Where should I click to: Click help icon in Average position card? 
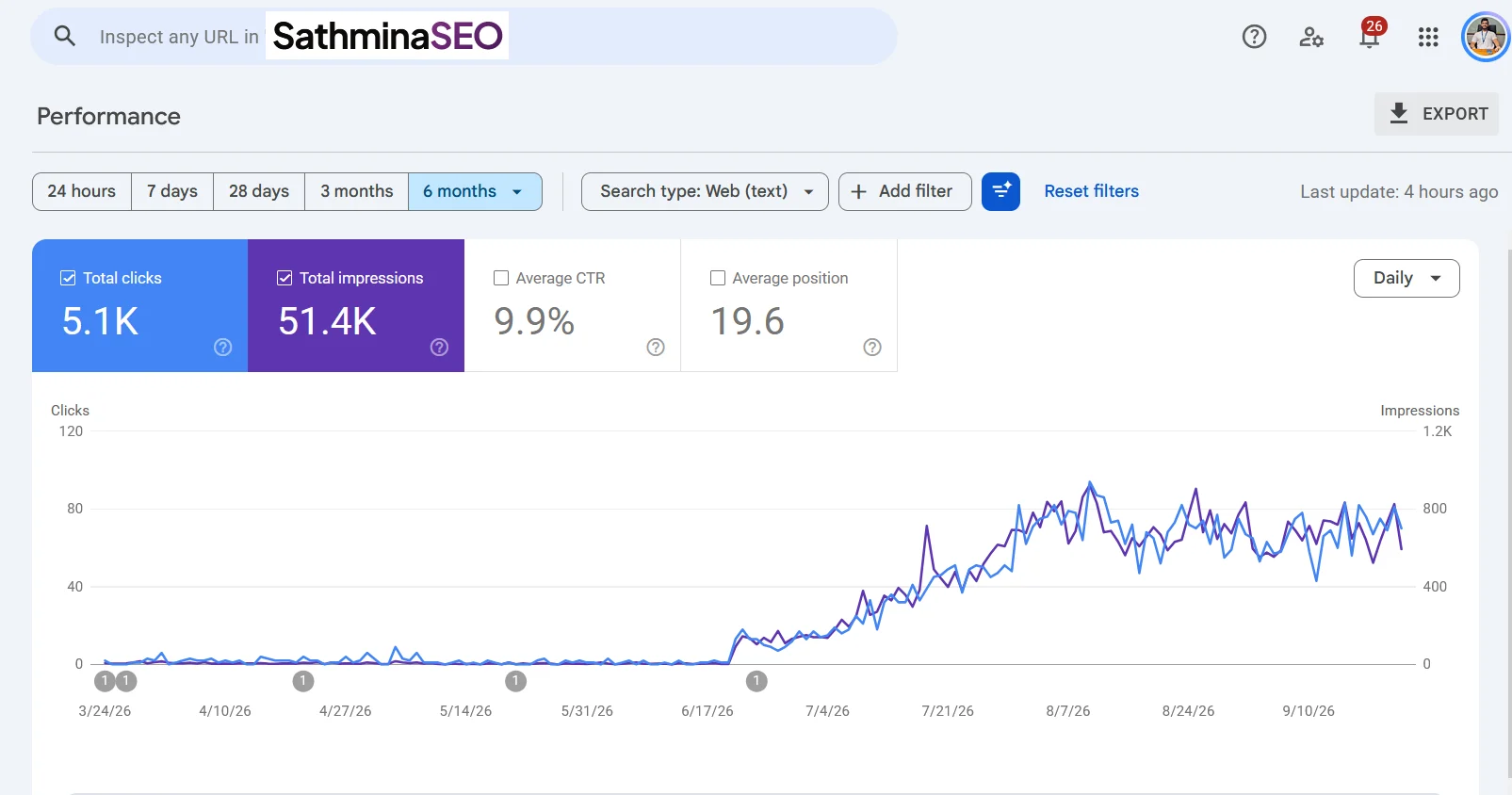click(x=872, y=348)
